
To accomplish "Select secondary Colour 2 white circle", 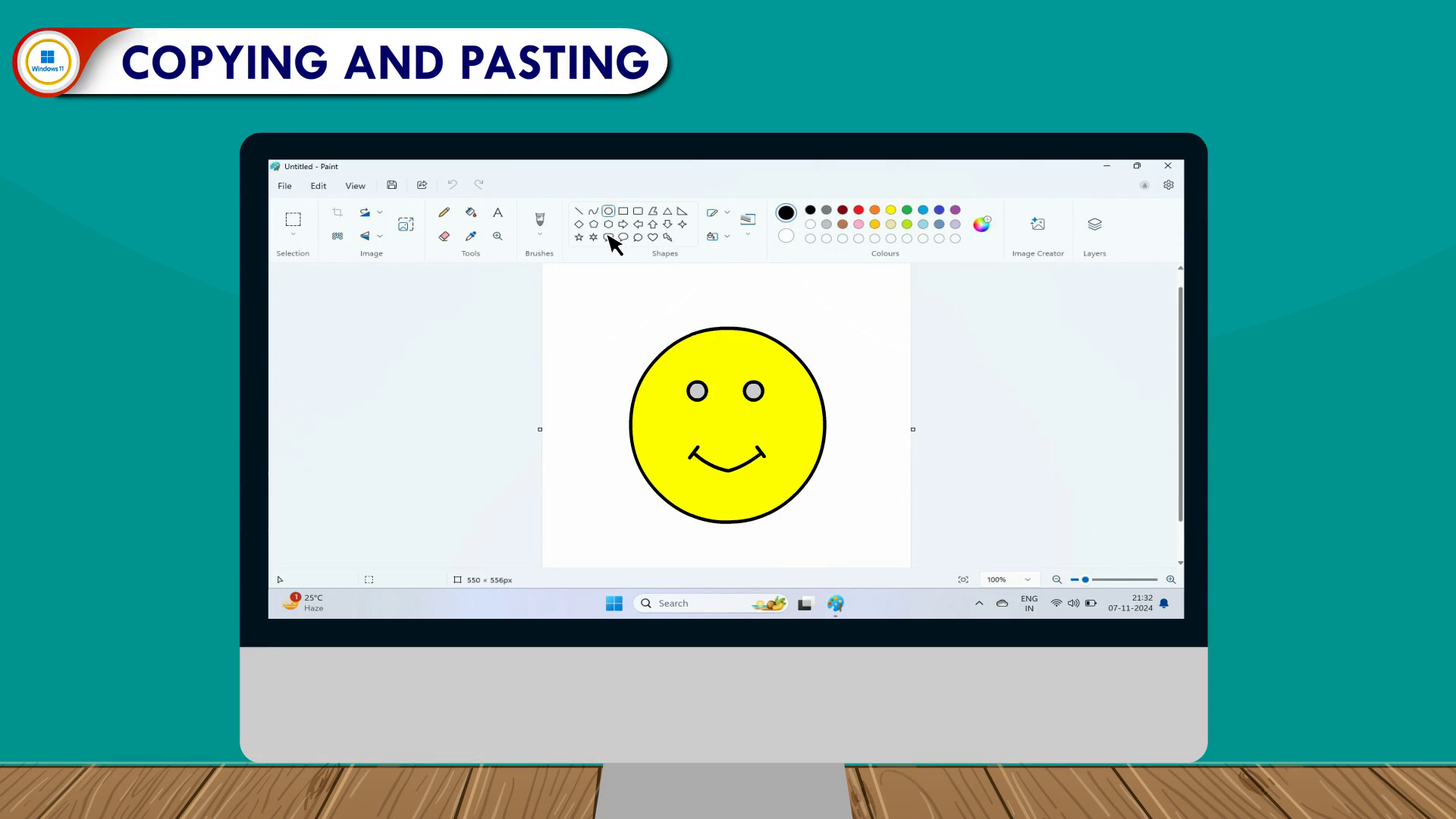I will tap(786, 237).
